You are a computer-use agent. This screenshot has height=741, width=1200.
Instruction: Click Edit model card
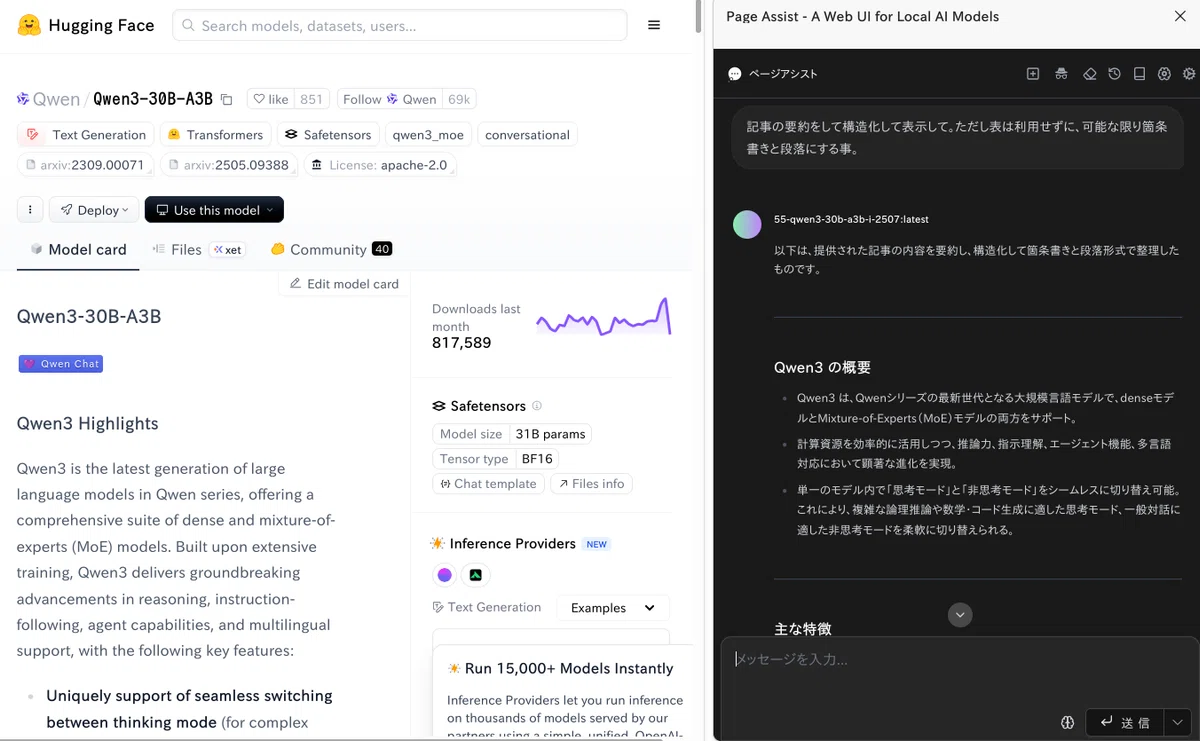pos(344,284)
